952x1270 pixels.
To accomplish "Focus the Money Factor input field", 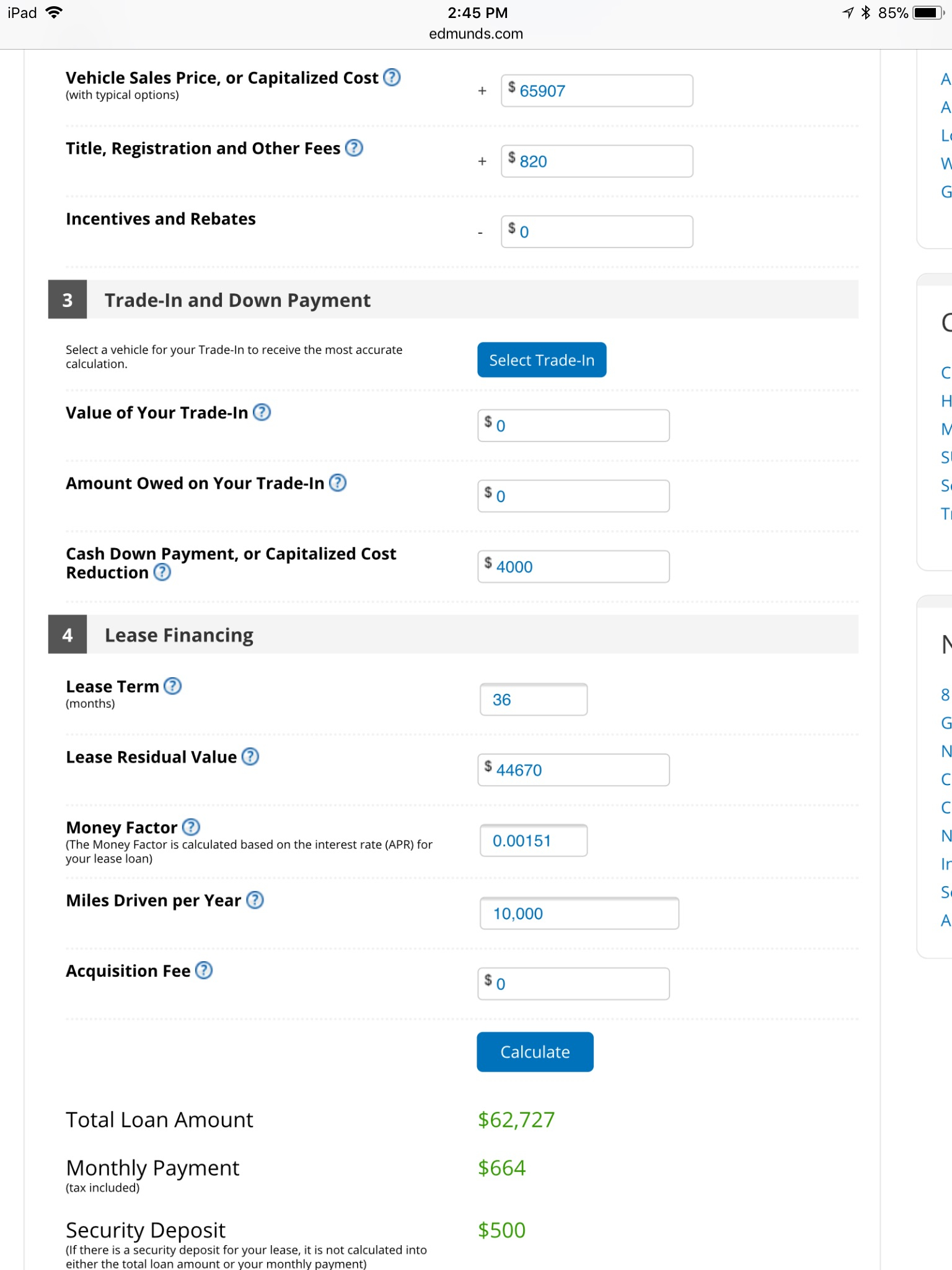I will pyautogui.click(x=534, y=841).
